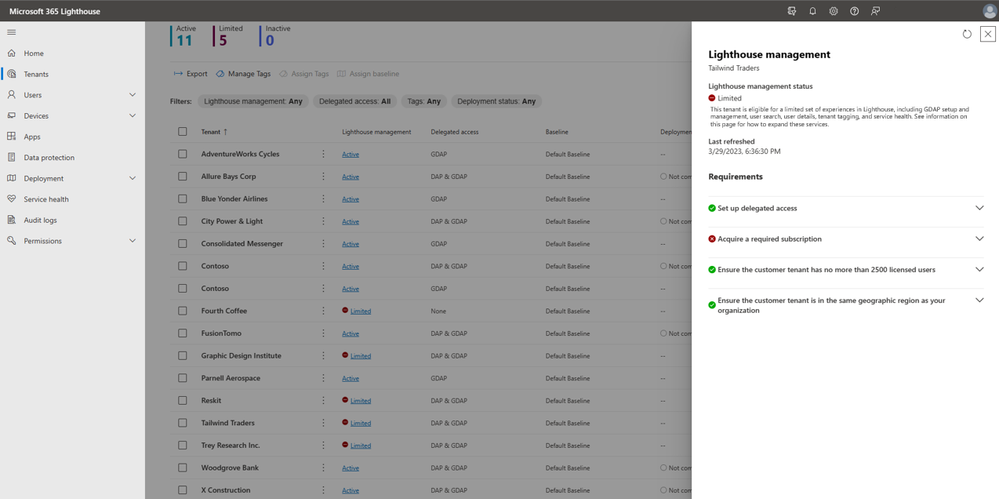Sort by the Tenant column arrow
999x499 pixels.
tap(225, 132)
